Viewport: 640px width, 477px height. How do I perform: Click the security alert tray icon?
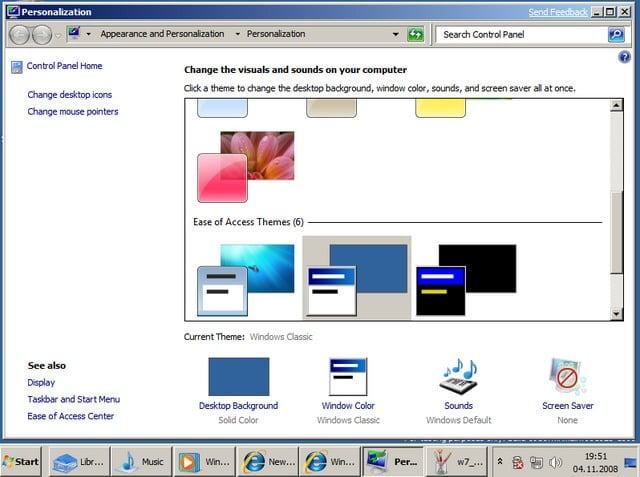pos(518,463)
